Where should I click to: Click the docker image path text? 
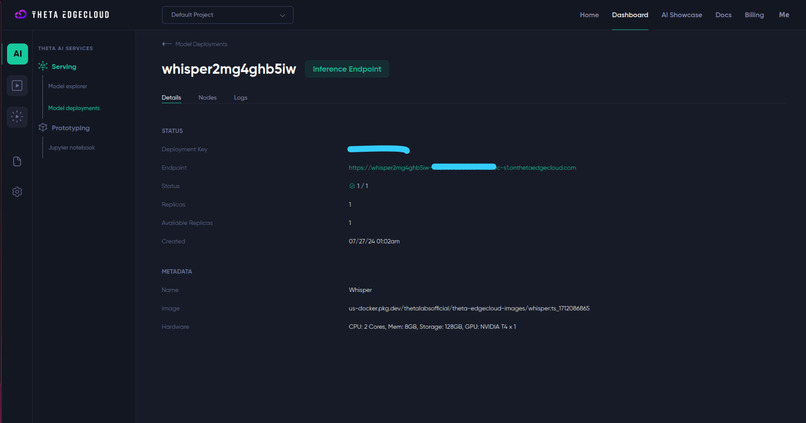coord(469,308)
